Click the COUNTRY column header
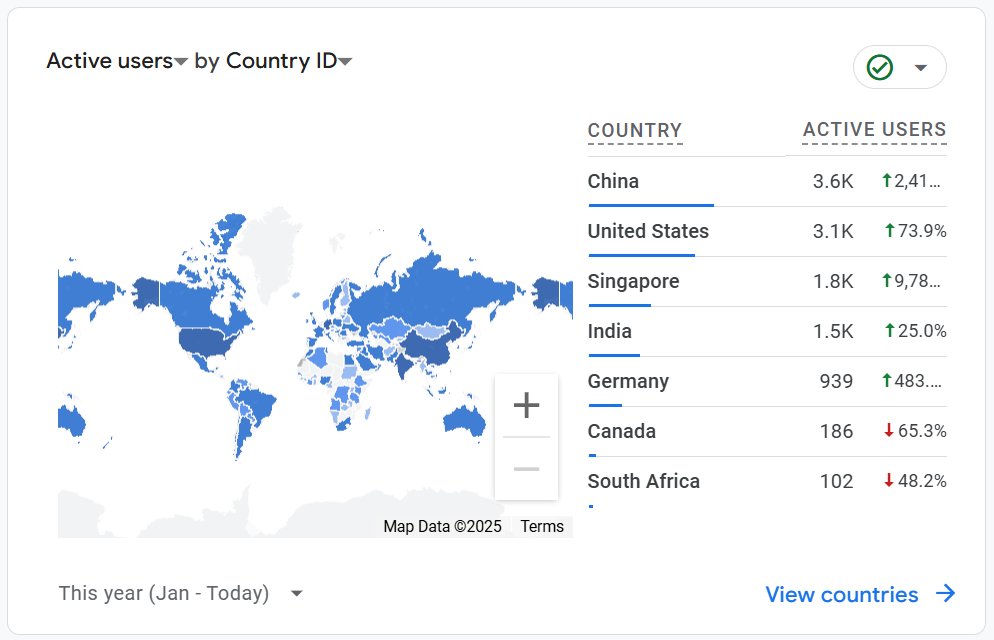The image size is (994, 640). pos(635,131)
